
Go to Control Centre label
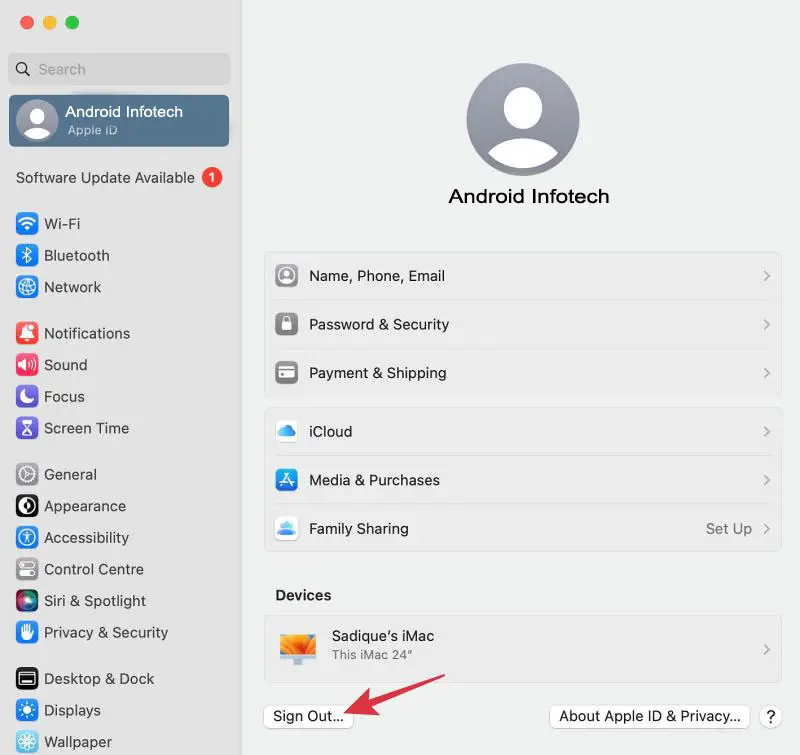point(94,569)
